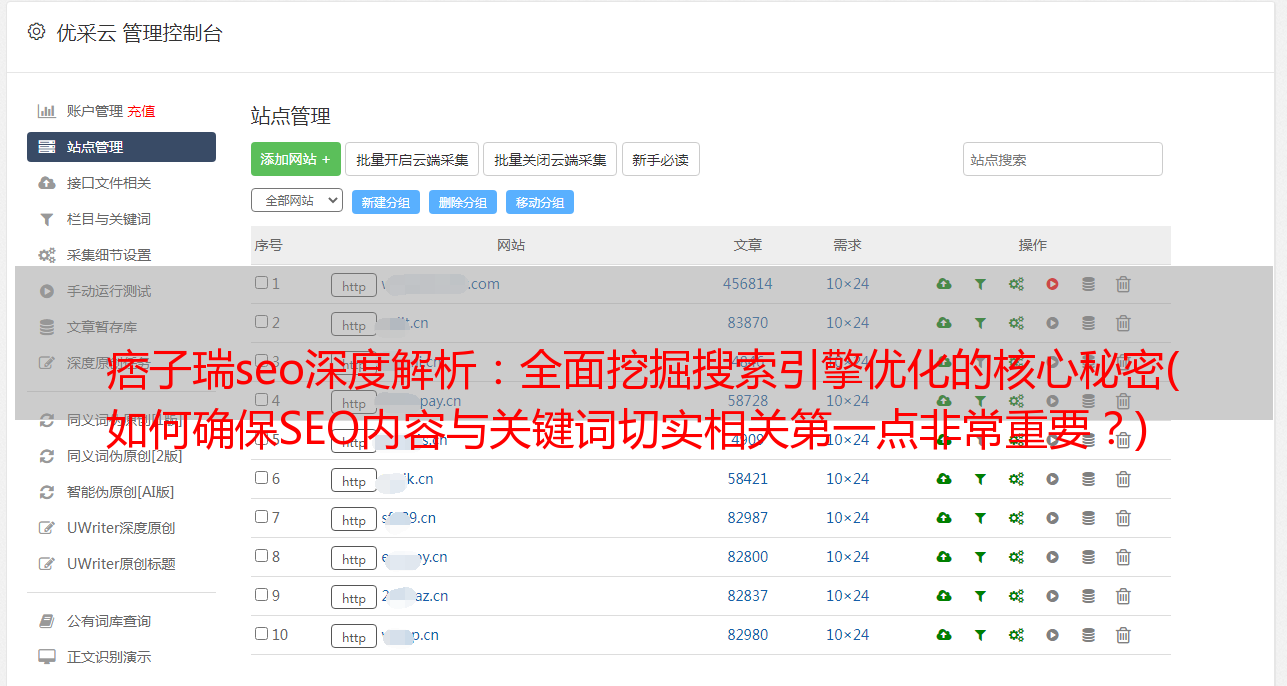Image resolution: width=1287 pixels, height=686 pixels.
Task: Click the cloud upload icon in row 10
Action: [x=943, y=635]
